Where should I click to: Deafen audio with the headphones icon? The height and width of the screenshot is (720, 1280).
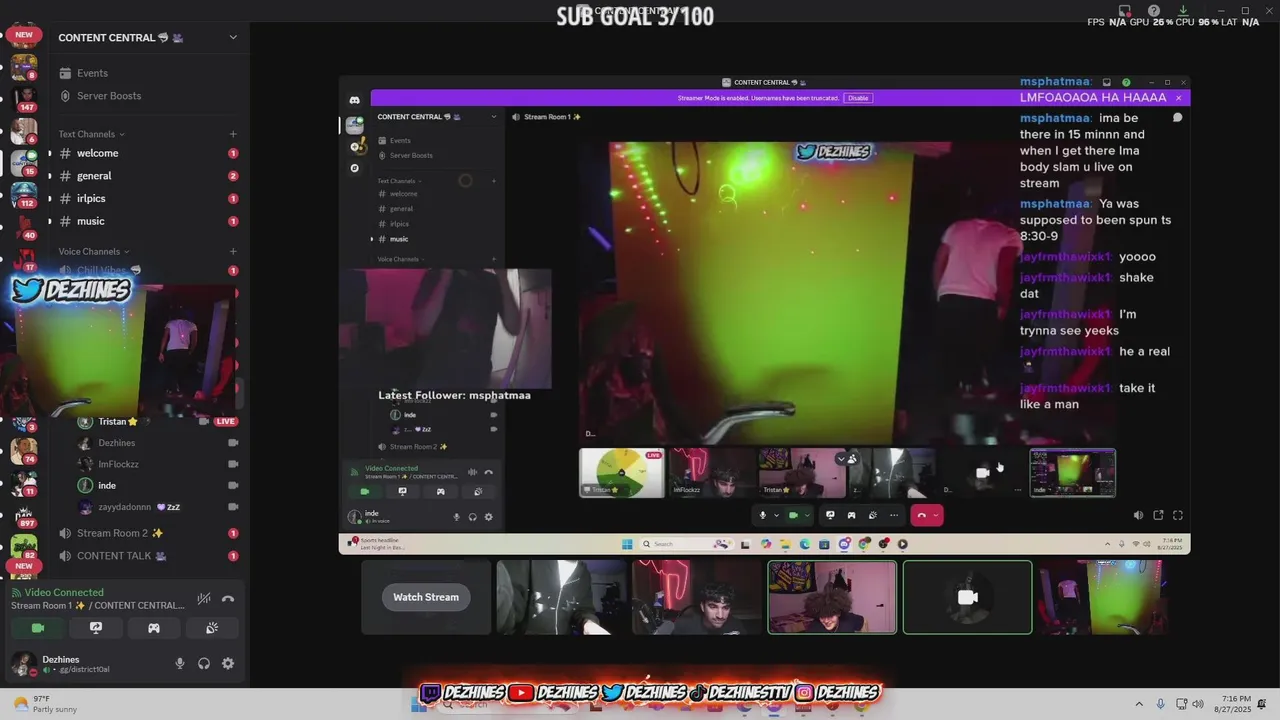(x=204, y=663)
